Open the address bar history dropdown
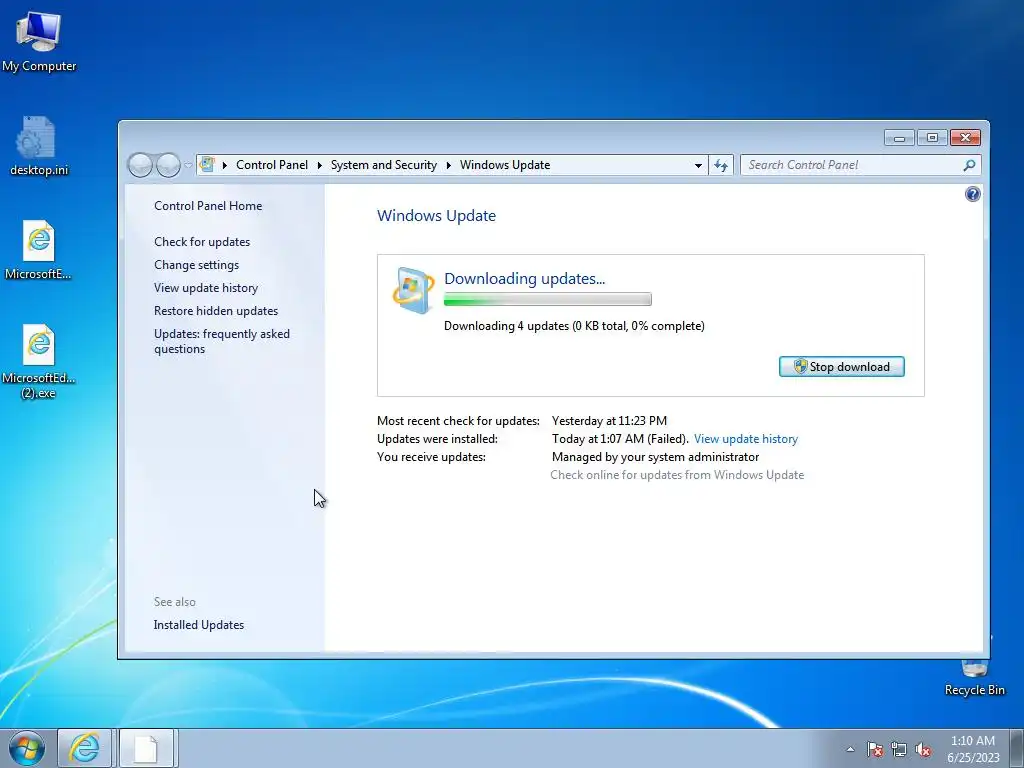Image resolution: width=1024 pixels, height=768 pixels. pos(698,165)
